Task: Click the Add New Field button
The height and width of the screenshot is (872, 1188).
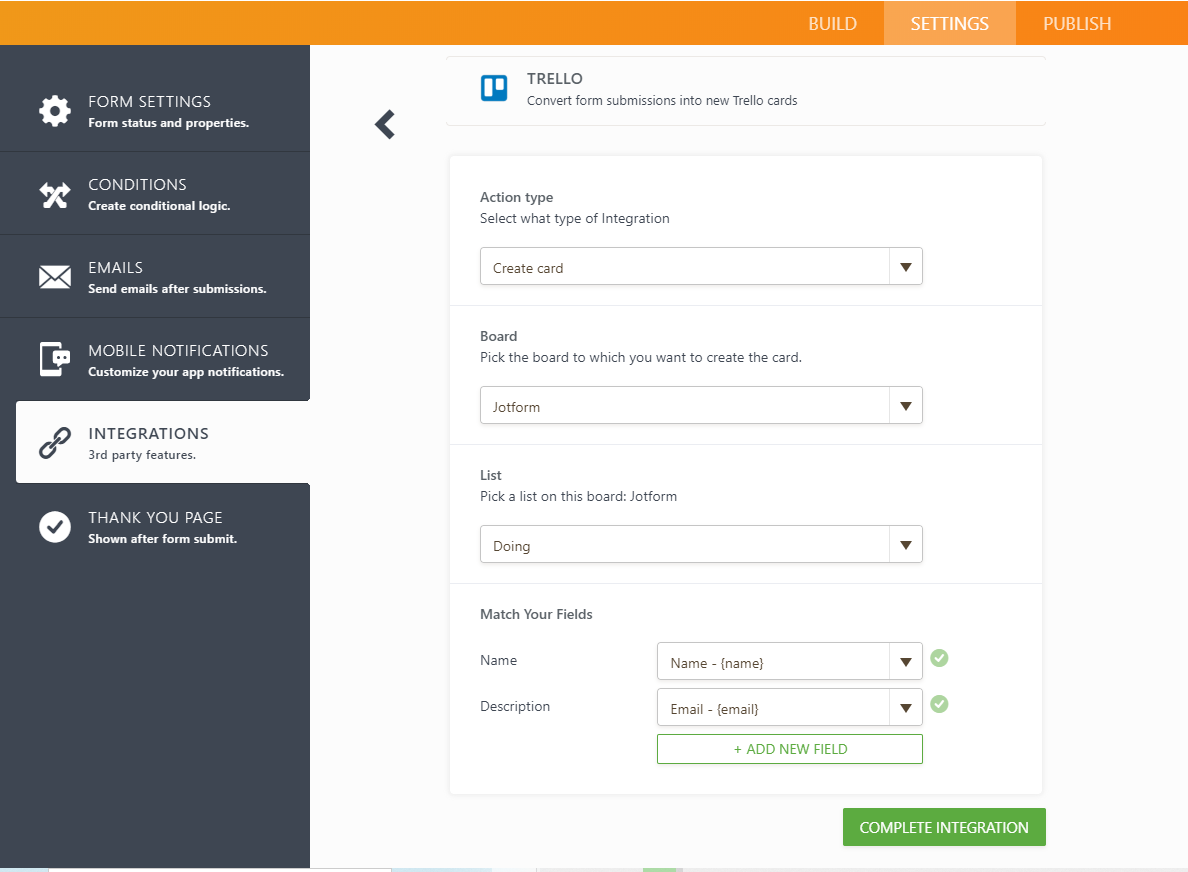Action: coord(789,749)
